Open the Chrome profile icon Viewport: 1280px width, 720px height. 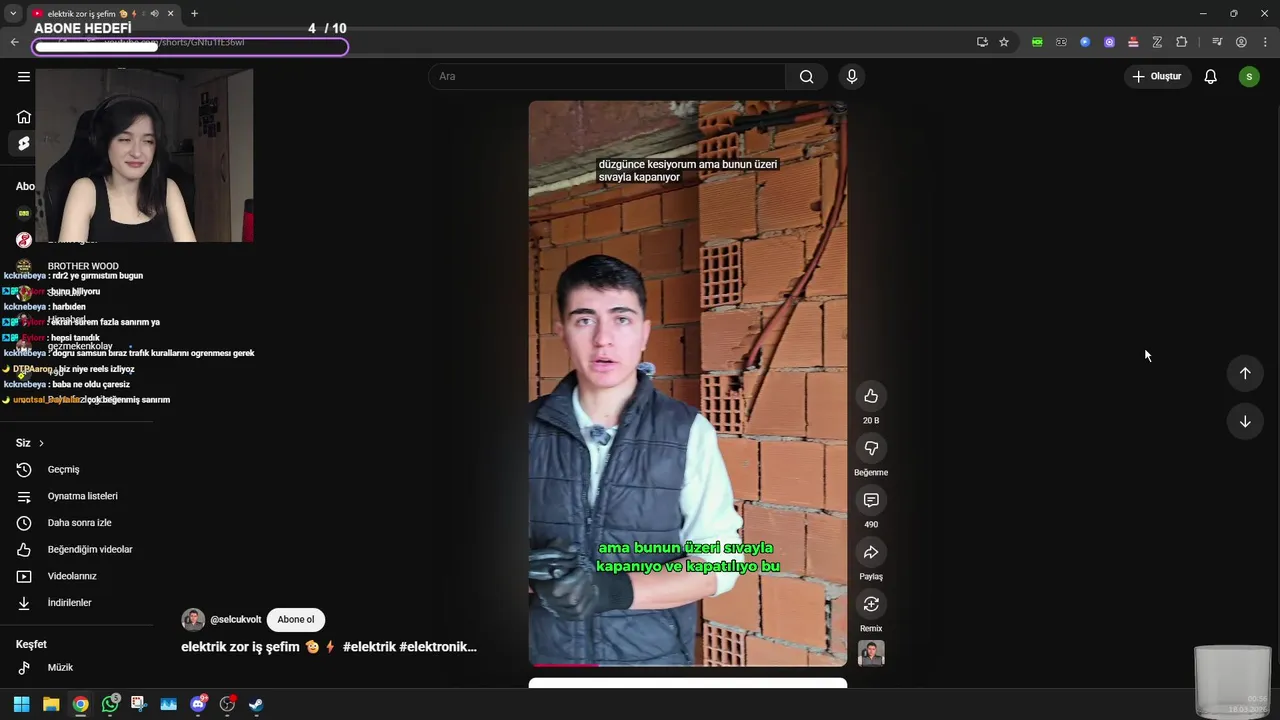pyautogui.click(x=1241, y=42)
